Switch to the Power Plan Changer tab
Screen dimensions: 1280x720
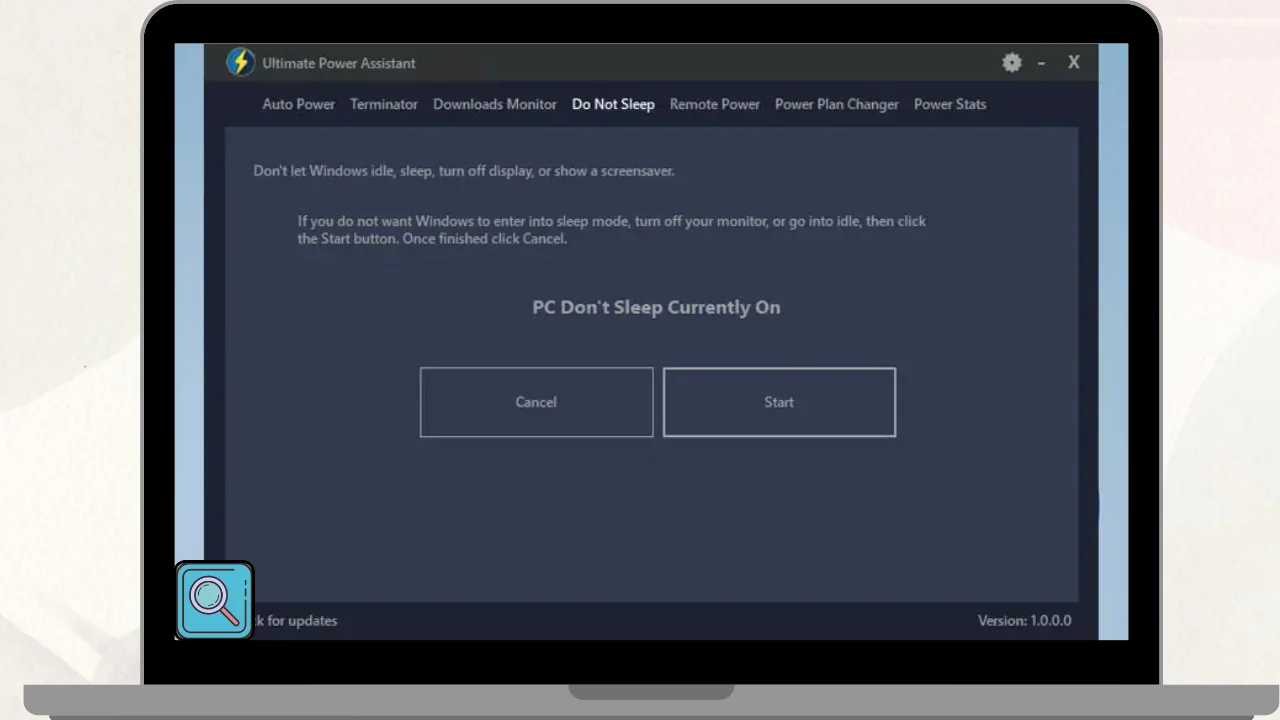click(x=836, y=104)
